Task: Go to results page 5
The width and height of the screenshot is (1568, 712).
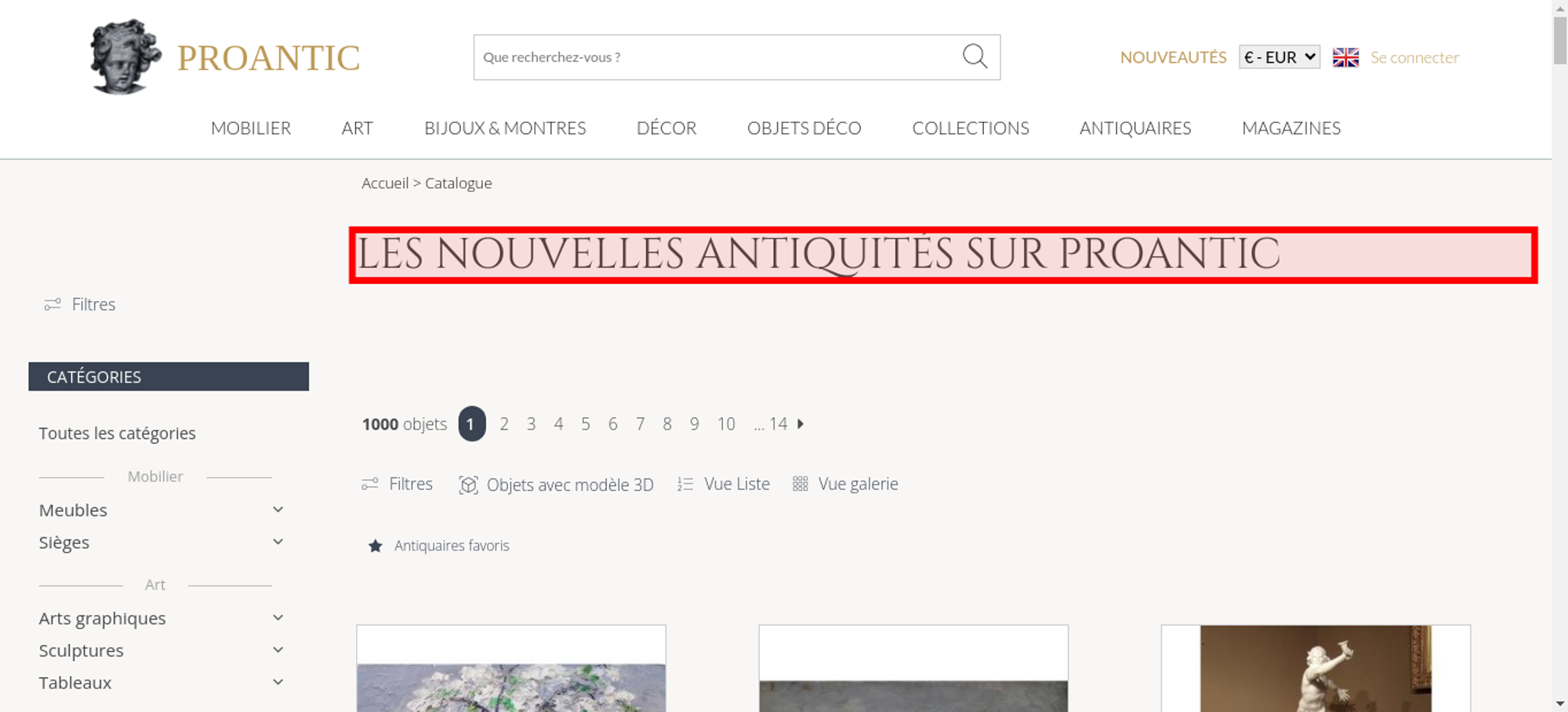Action: (586, 424)
